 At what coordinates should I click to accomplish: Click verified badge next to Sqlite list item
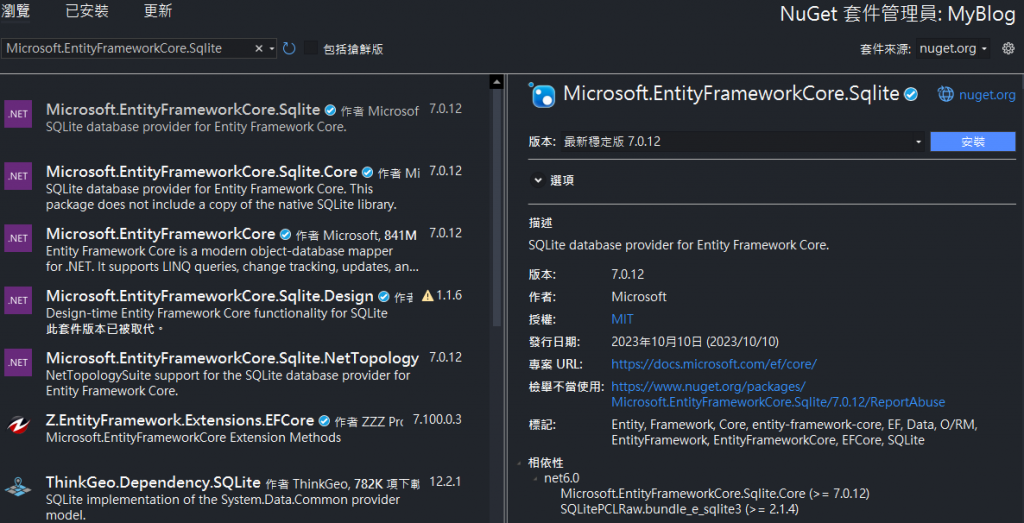[x=330, y=110]
